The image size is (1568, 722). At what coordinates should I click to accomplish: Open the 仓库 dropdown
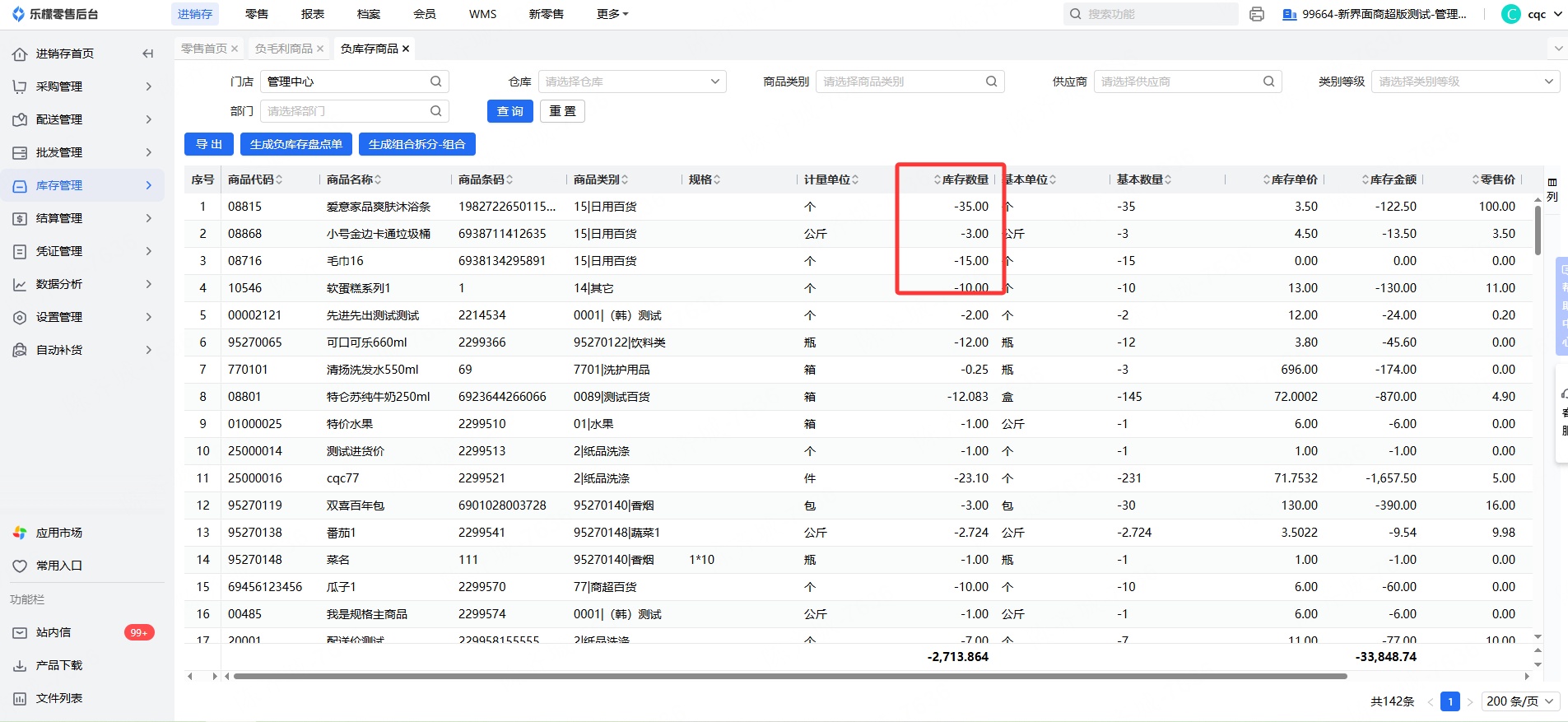[x=632, y=82]
